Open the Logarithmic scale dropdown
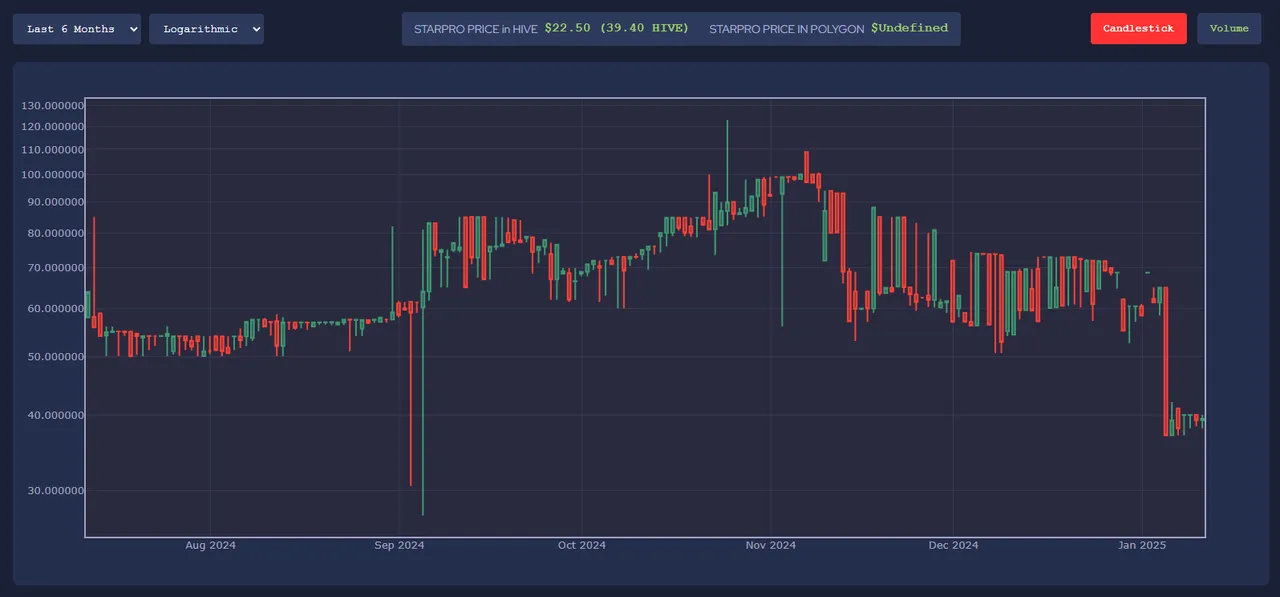This screenshot has height=597, width=1280. click(206, 29)
